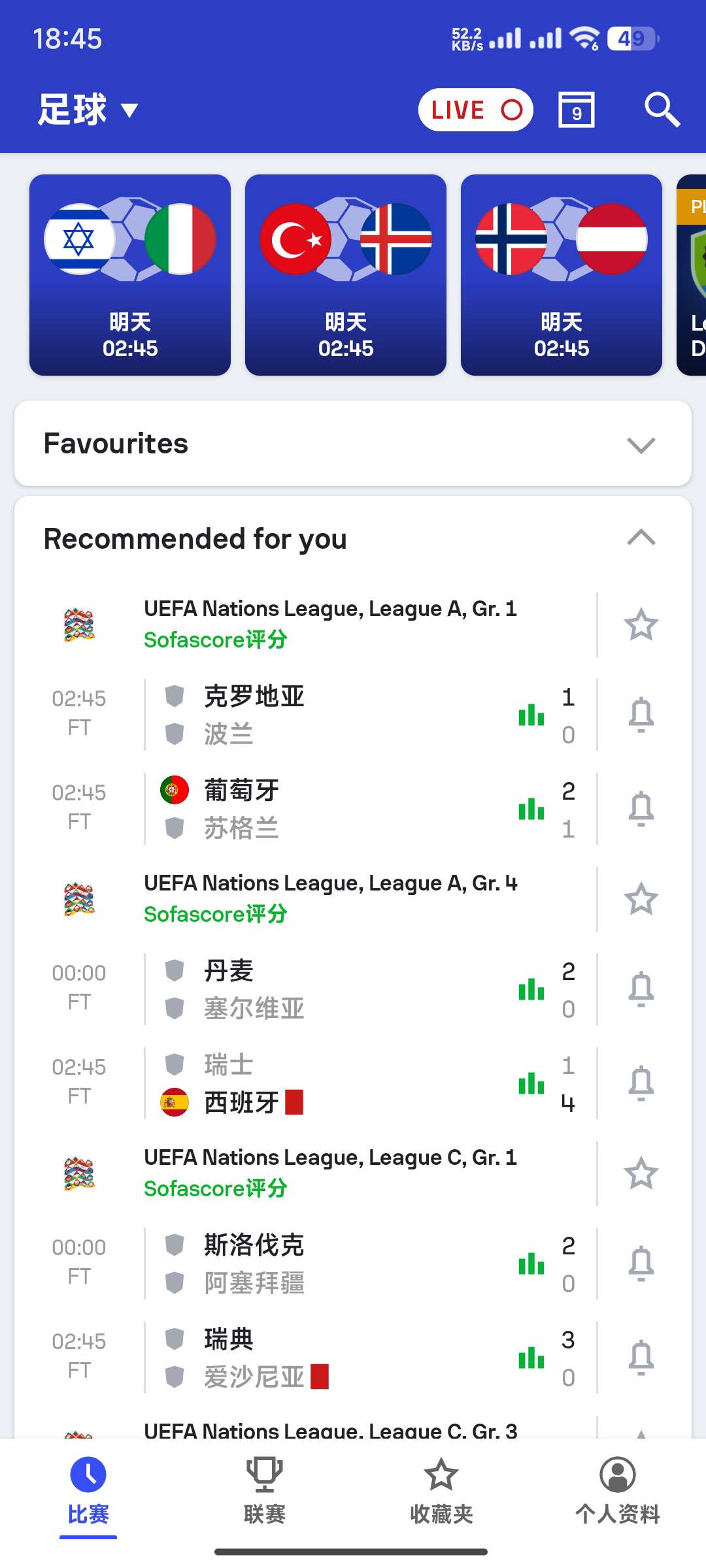Expand the Favourites section
Viewport: 706px width, 1568px height.
pyautogui.click(x=353, y=444)
